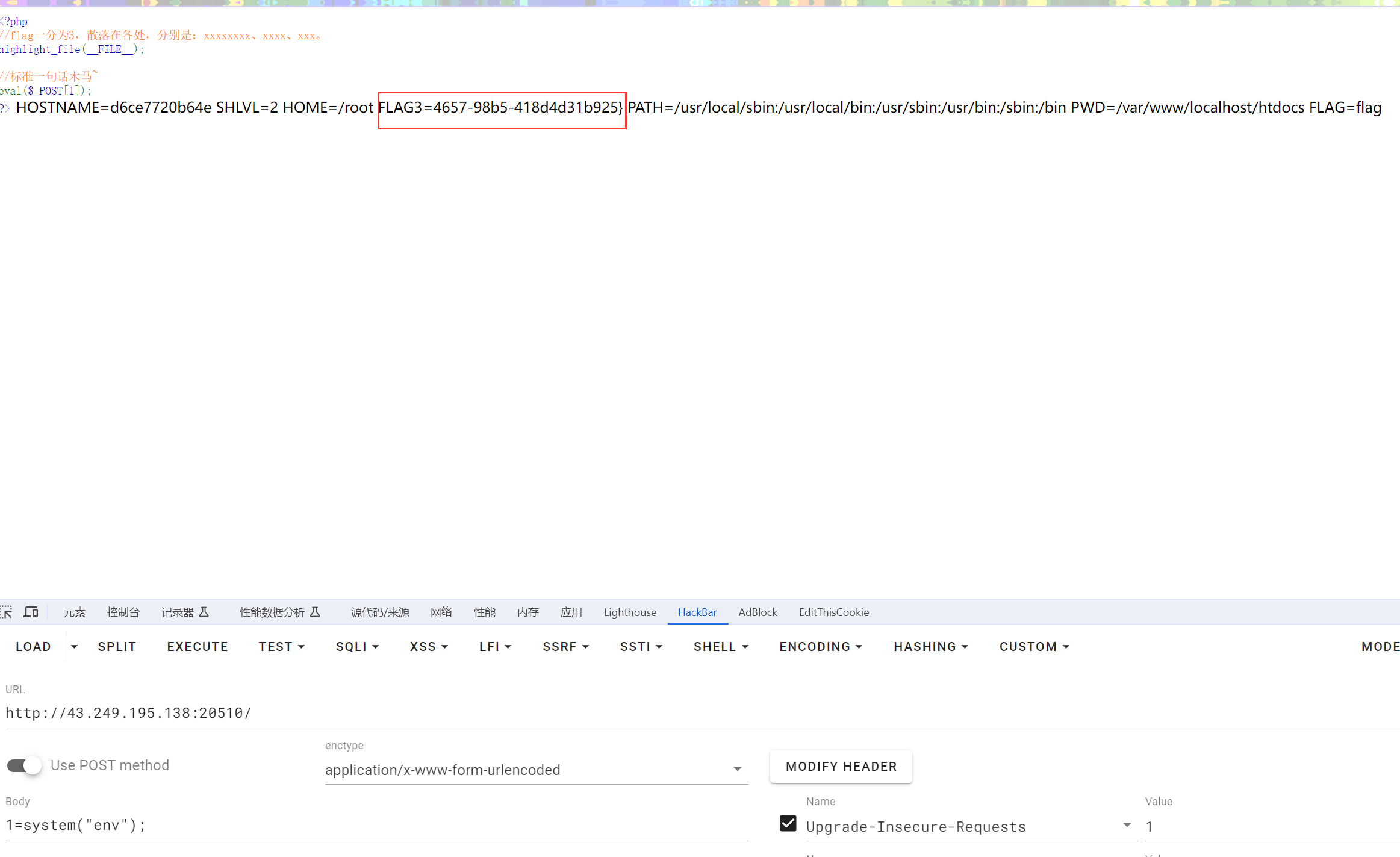
Task: Click the EXECUTE button
Action: pos(198,646)
